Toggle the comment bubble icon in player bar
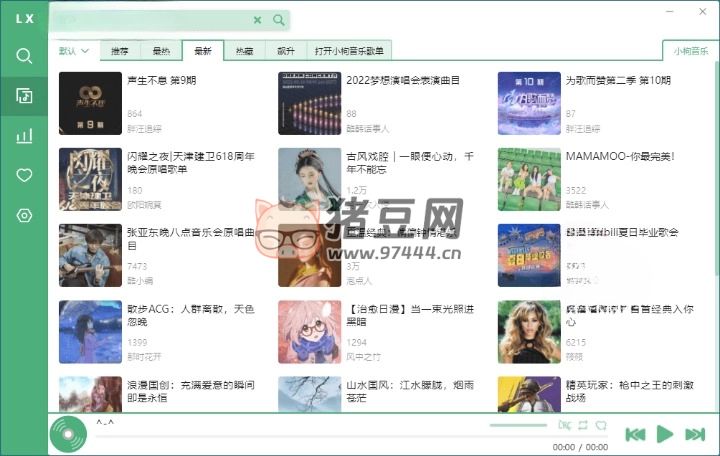The image size is (720, 456). (x=600, y=426)
